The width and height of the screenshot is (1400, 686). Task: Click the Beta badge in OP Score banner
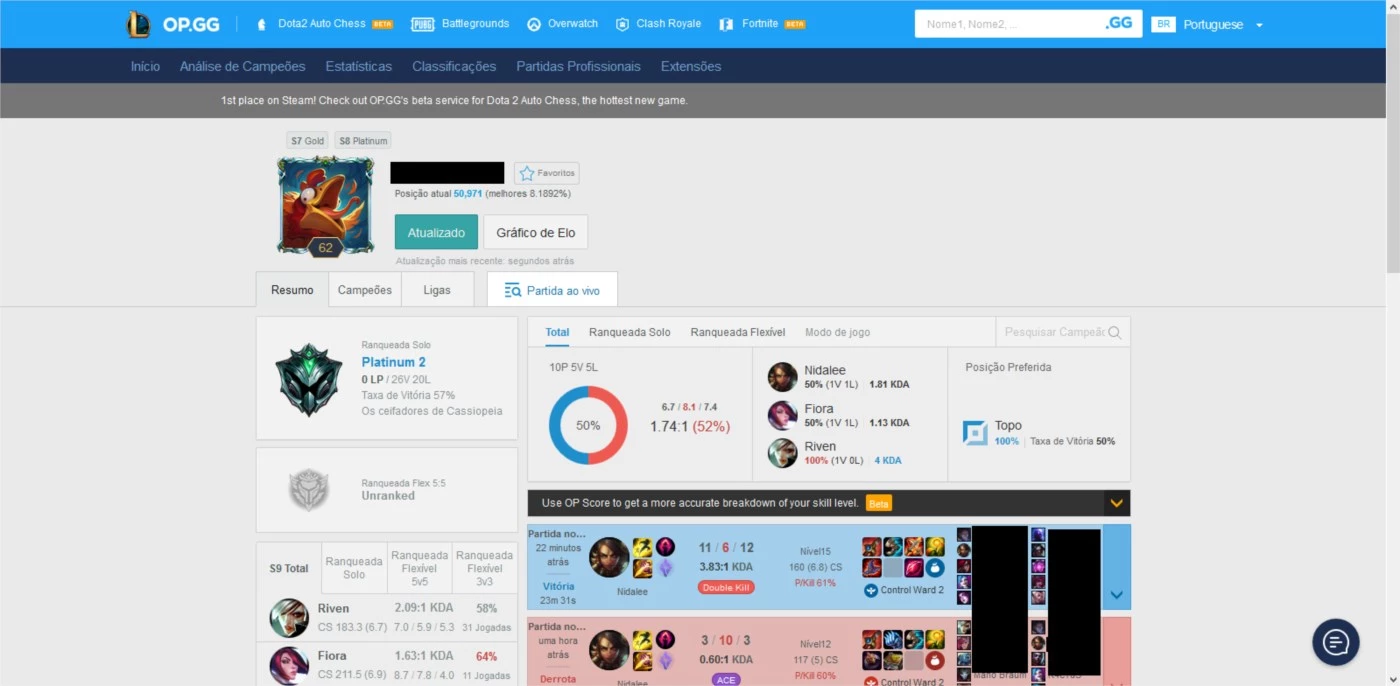(x=878, y=503)
